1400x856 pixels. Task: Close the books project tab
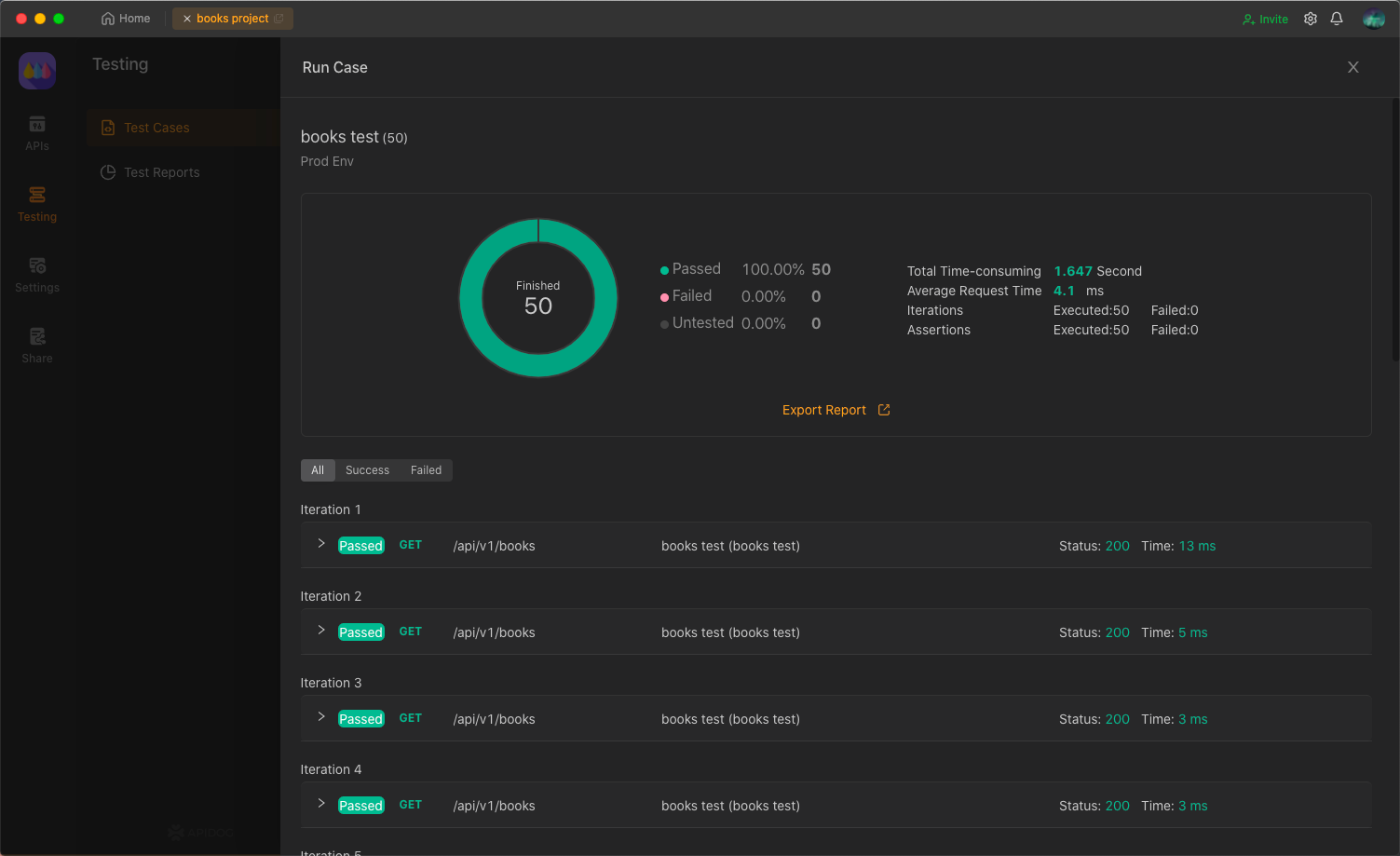[187, 19]
